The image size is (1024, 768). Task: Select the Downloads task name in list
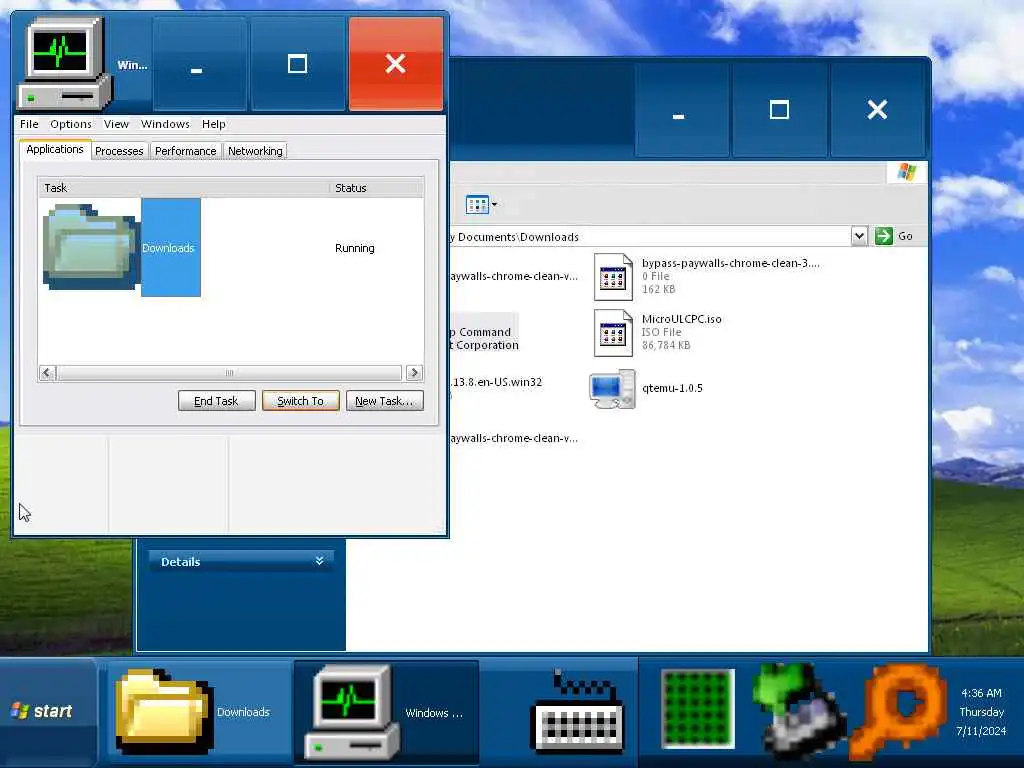point(168,248)
